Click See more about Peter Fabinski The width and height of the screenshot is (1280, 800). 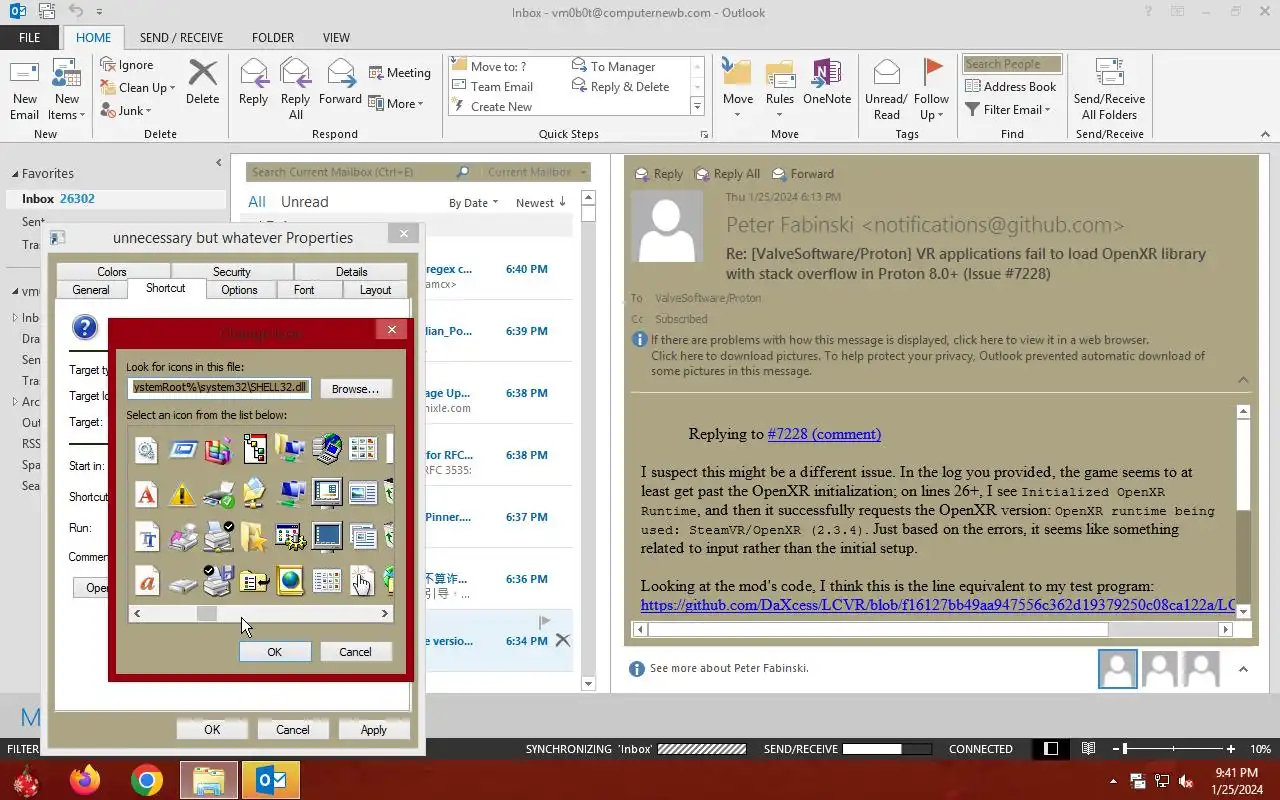(x=729, y=668)
